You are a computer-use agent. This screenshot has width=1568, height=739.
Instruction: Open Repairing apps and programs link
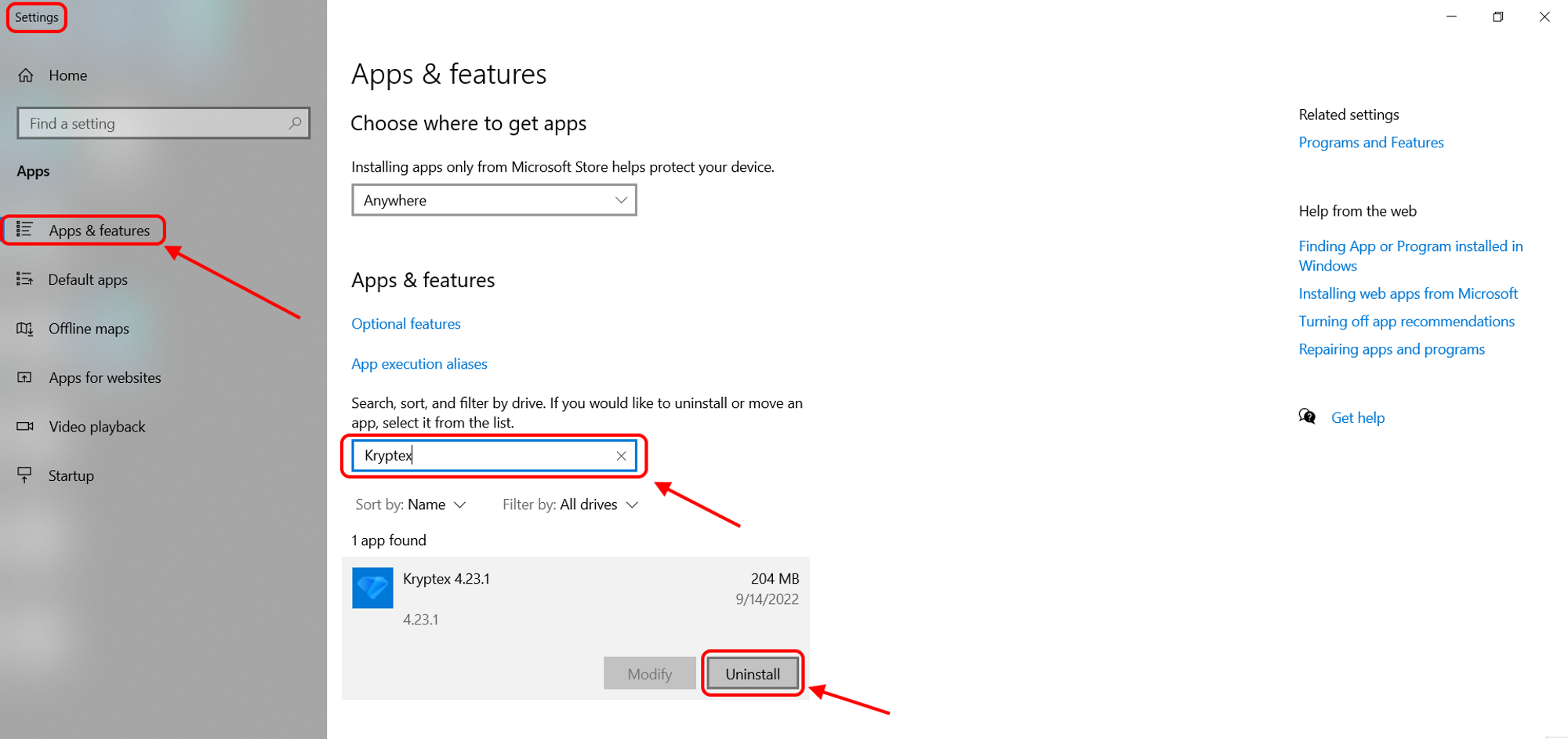[1392, 349]
